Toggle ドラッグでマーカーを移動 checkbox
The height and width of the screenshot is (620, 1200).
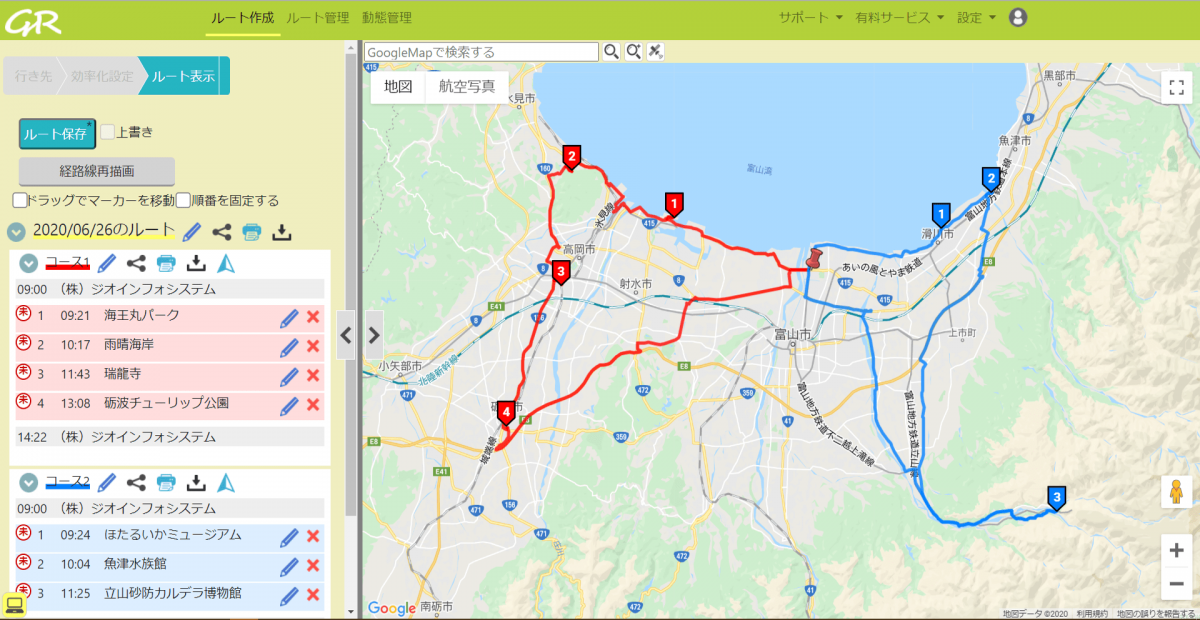(20, 200)
